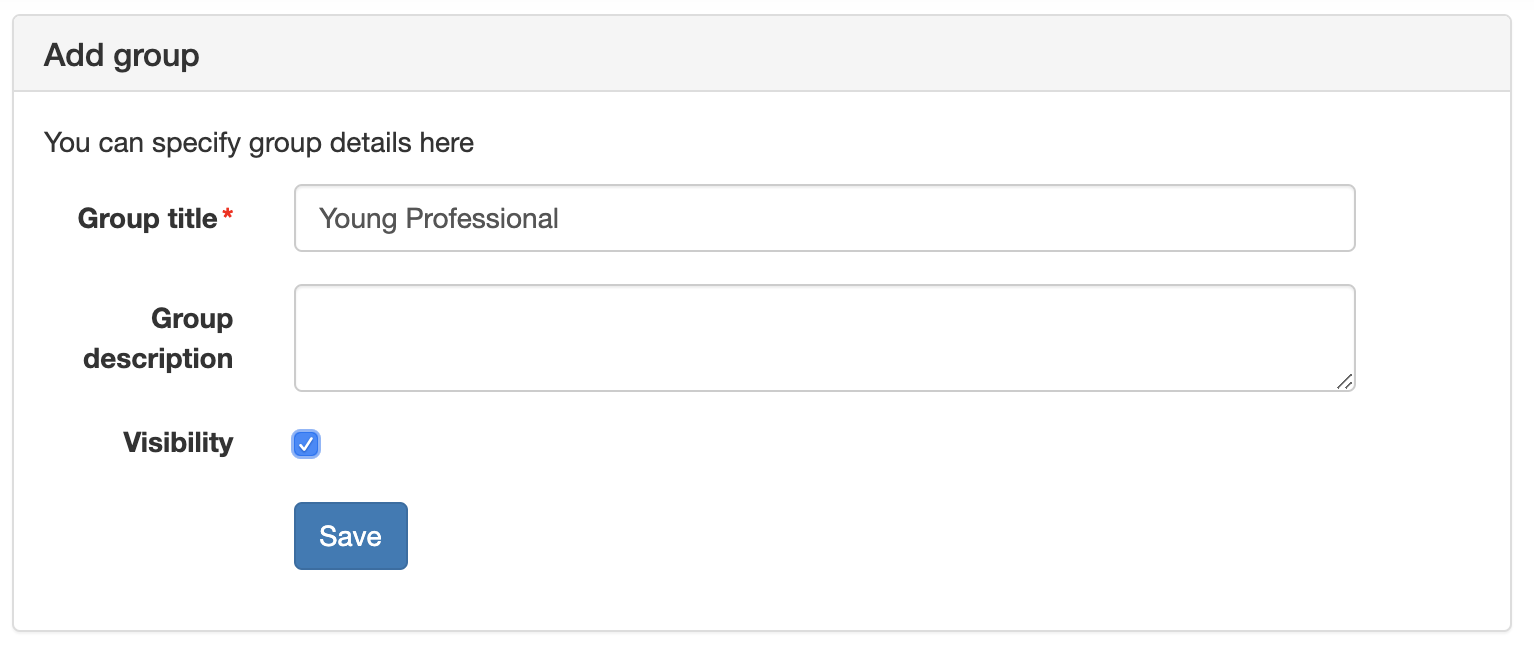Image resolution: width=1534 pixels, height=652 pixels.
Task: Click the 'You can specify group details' text
Action: [x=259, y=143]
